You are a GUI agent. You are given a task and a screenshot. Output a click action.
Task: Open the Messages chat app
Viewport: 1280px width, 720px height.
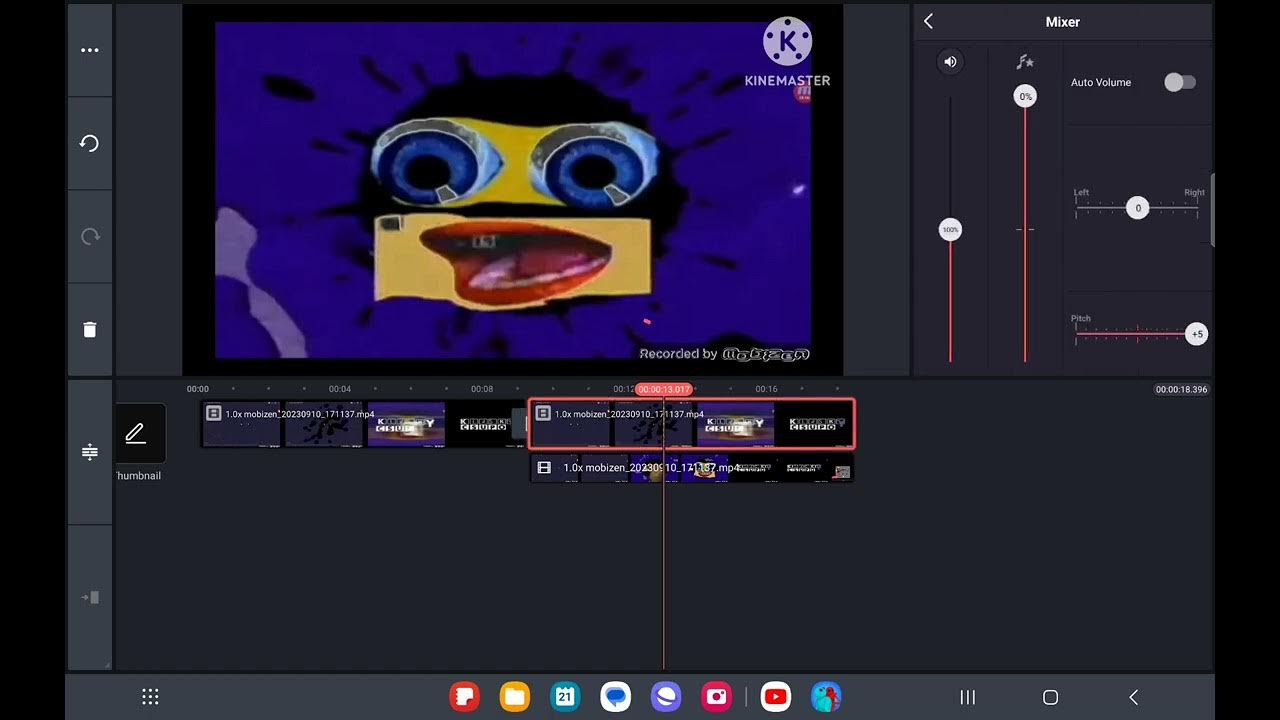tap(615, 697)
